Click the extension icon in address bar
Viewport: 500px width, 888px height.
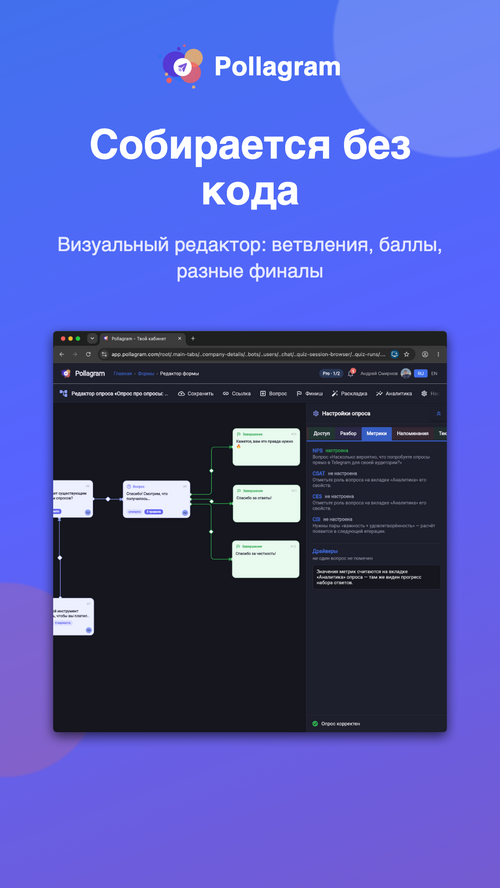[395, 354]
